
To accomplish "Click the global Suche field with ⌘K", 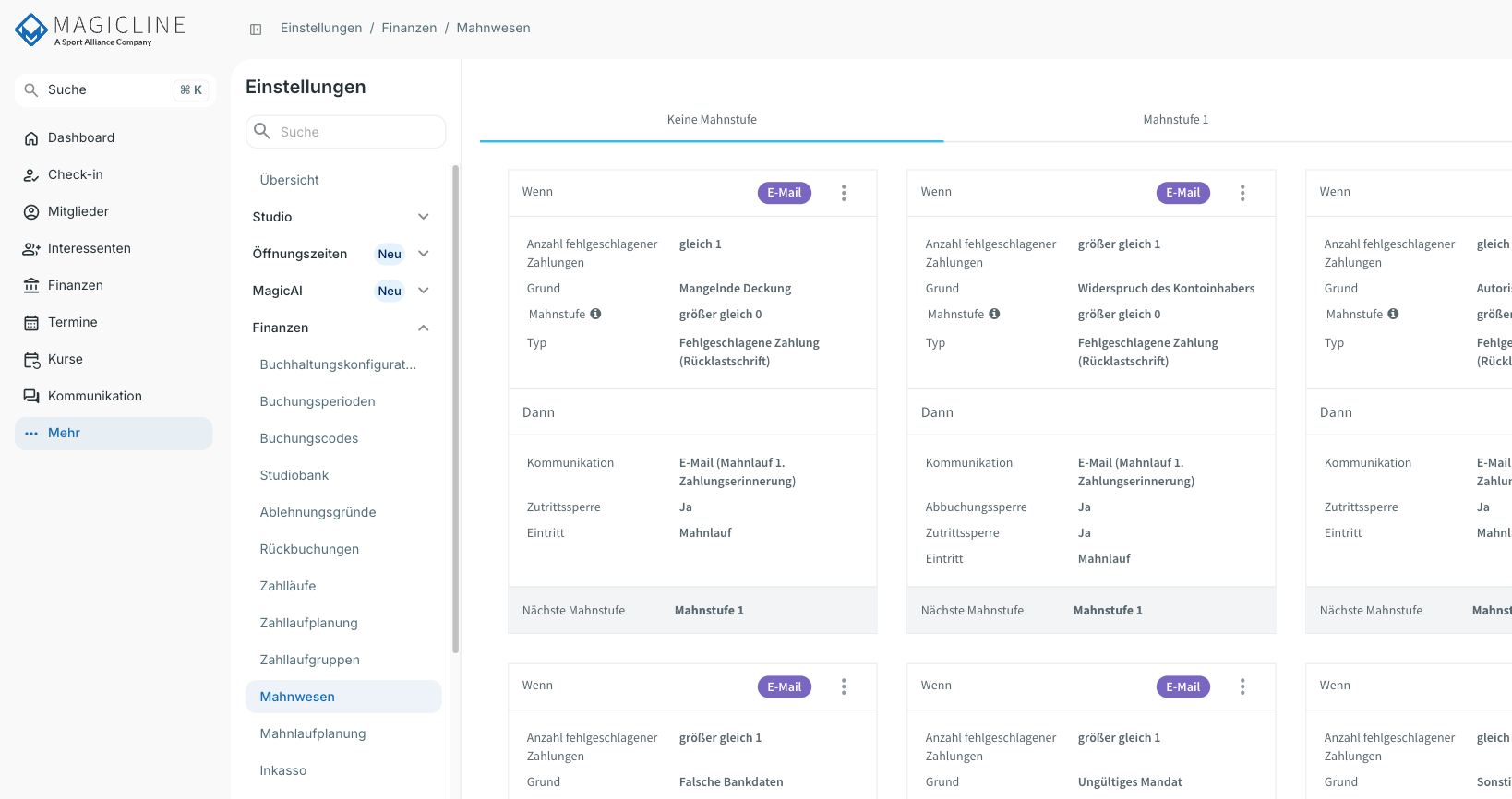I will click(x=115, y=90).
